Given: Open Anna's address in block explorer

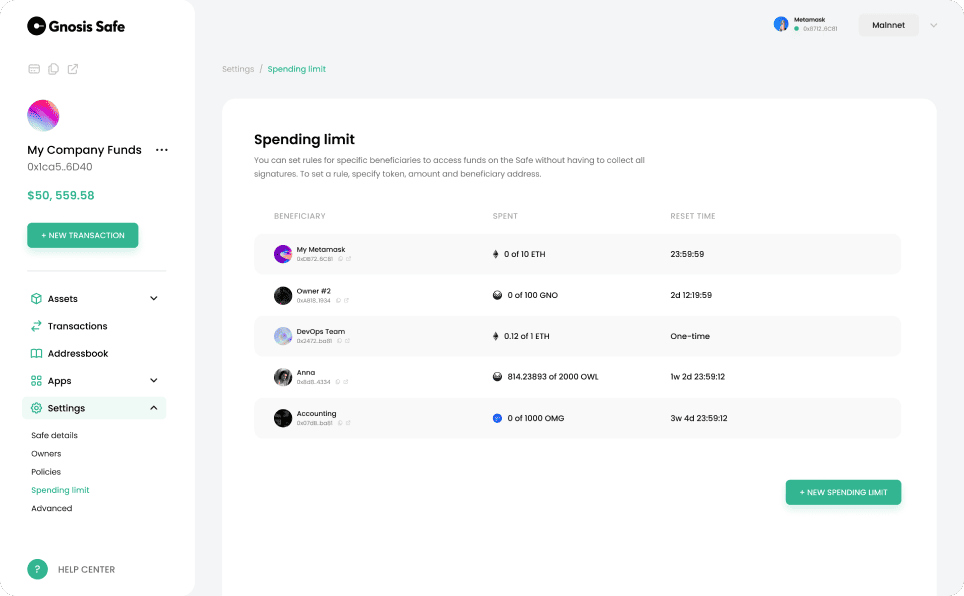Looking at the screenshot, I should [x=345, y=381].
